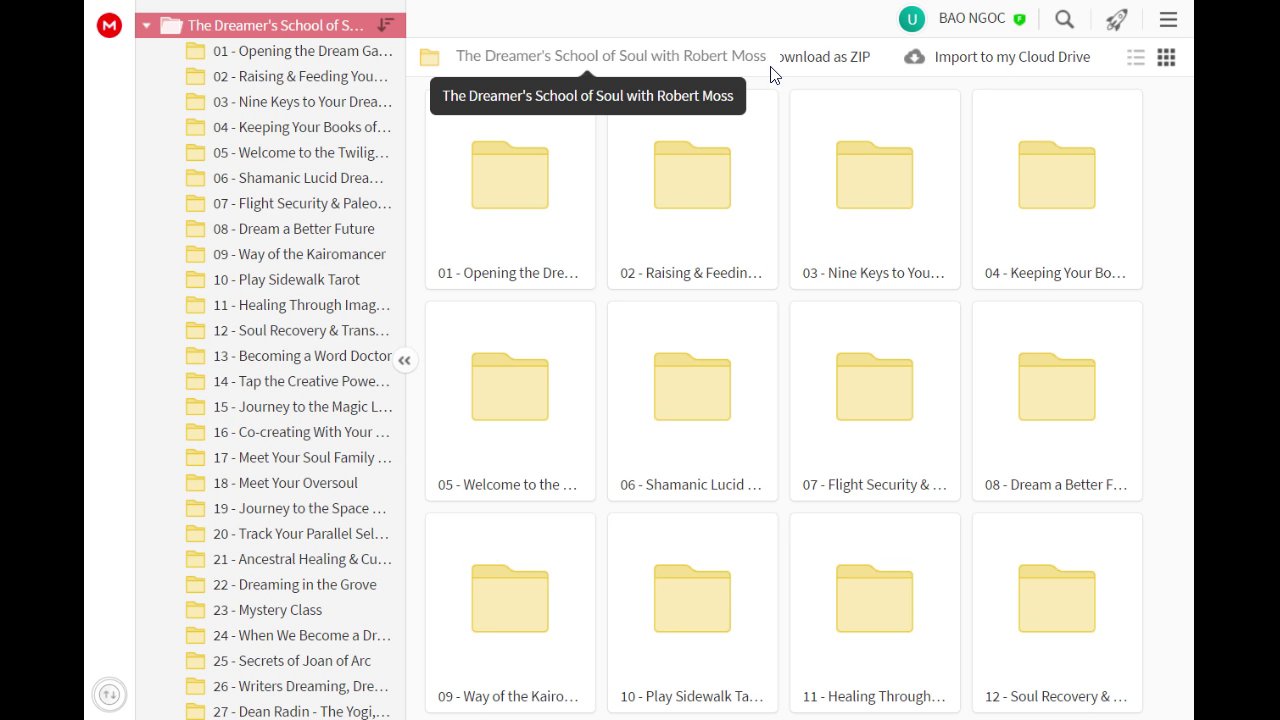This screenshot has width=1280, height=720.
Task: Collapse The Dreamer's School of Soul tree root
Action: 147,26
